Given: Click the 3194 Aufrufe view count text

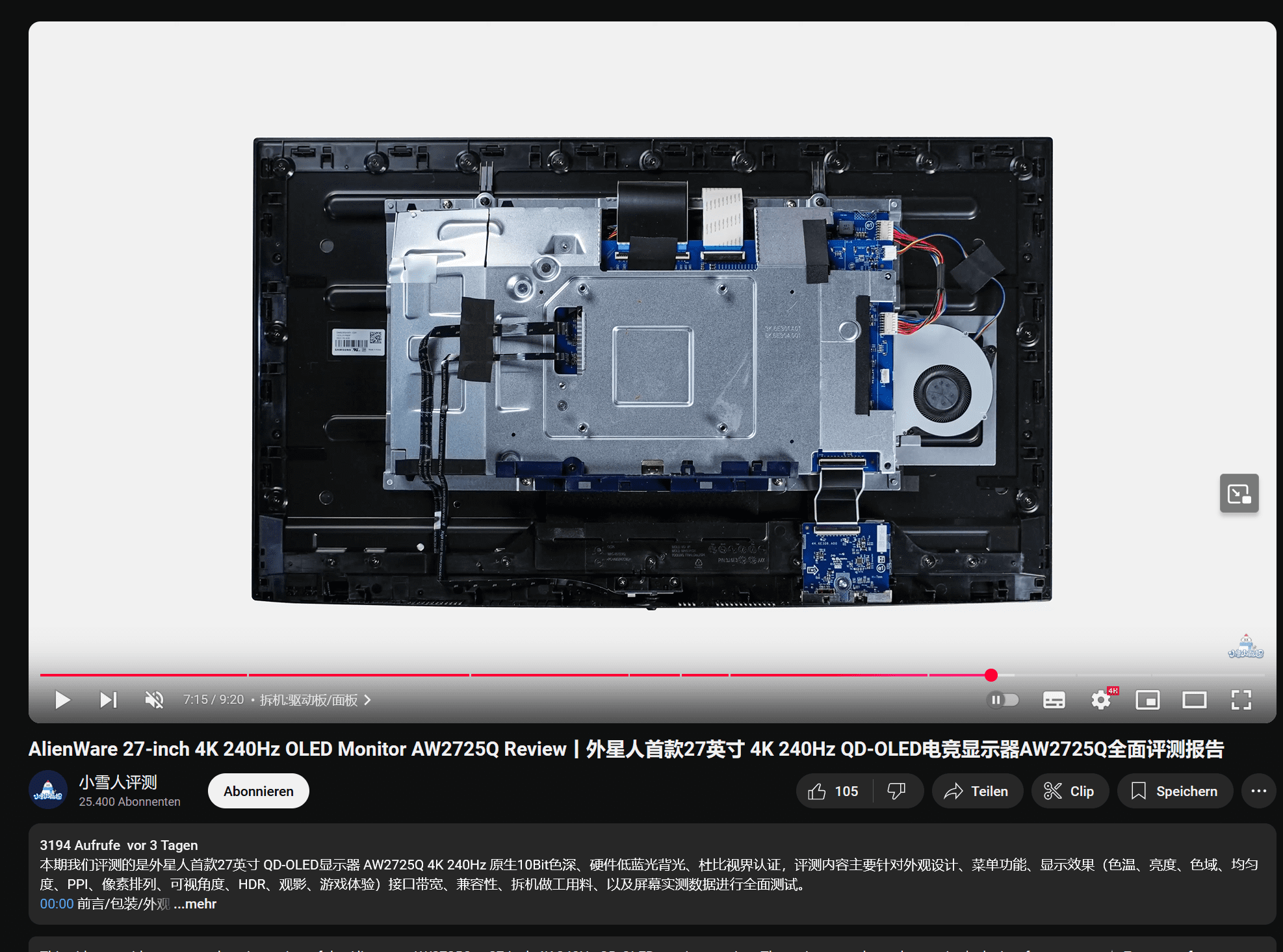Looking at the screenshot, I should pyautogui.click(x=80, y=845).
